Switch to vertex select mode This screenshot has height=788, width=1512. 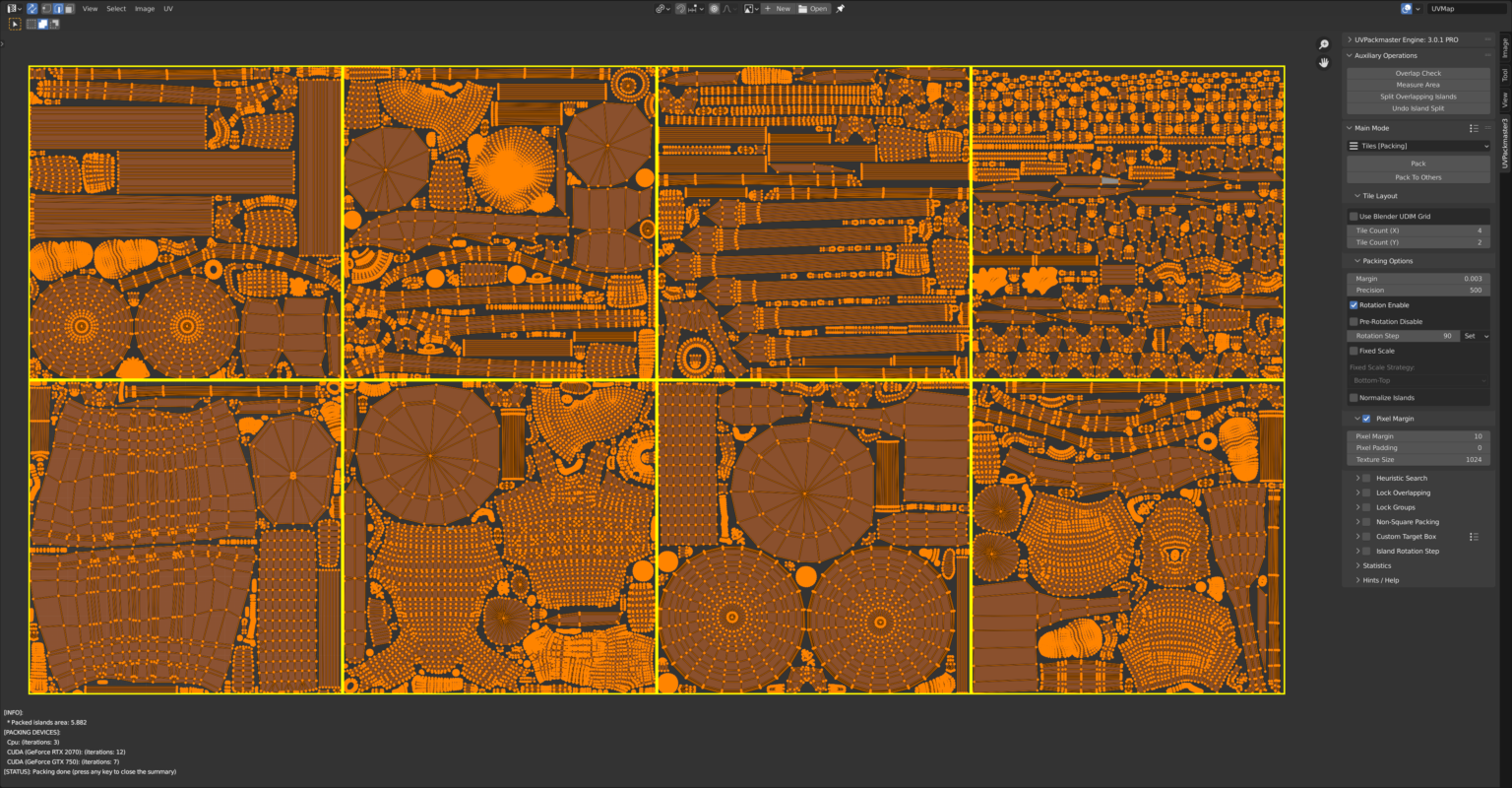pos(44,9)
